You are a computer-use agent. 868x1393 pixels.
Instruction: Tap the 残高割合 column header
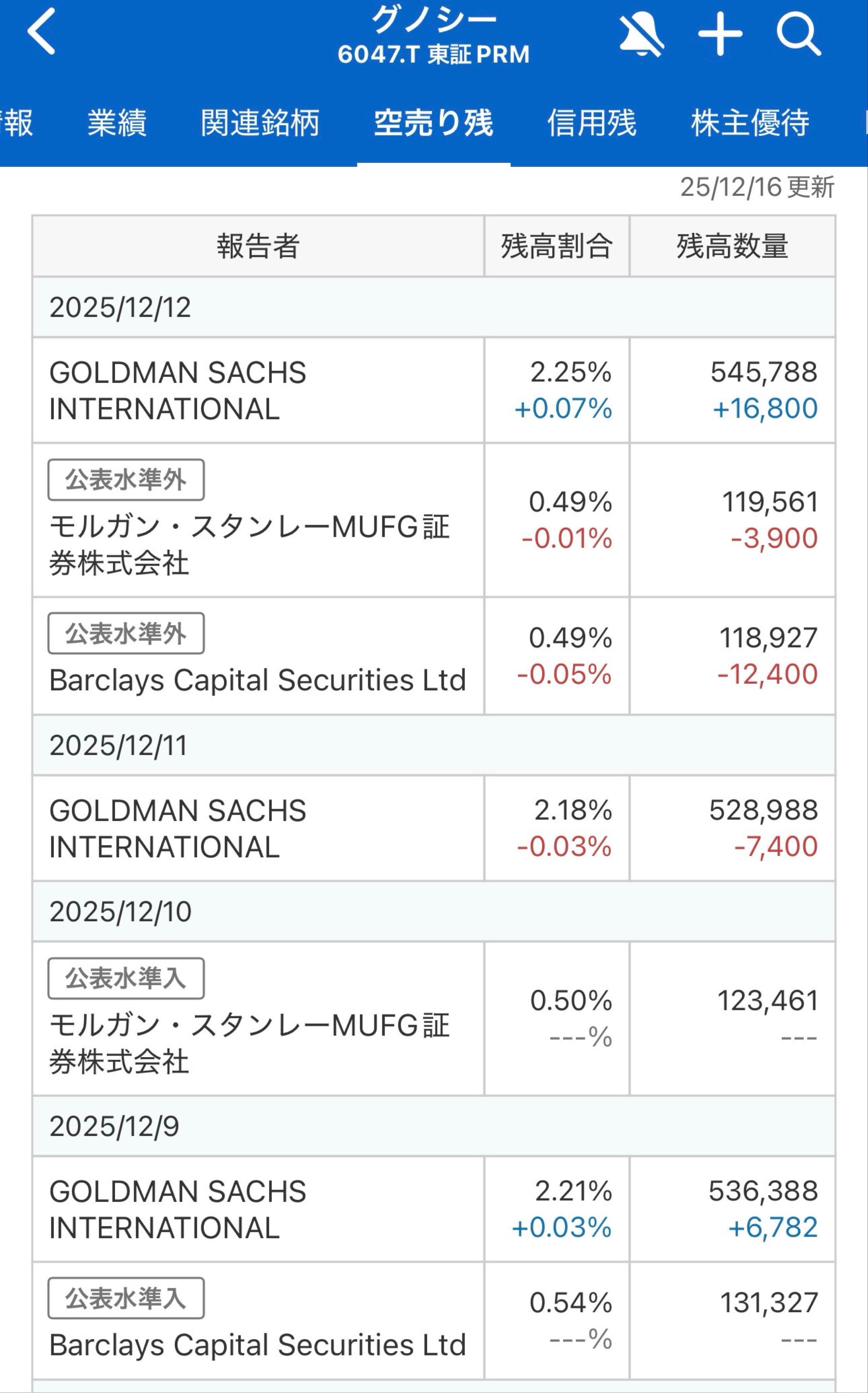click(x=556, y=246)
